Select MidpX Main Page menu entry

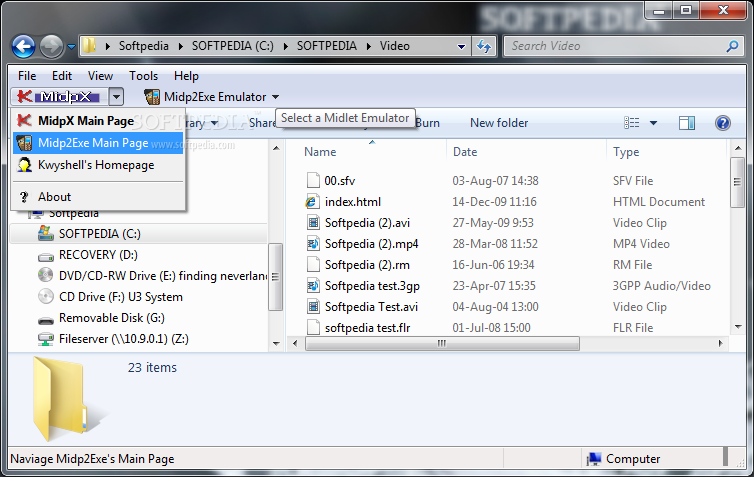click(x=98, y=121)
